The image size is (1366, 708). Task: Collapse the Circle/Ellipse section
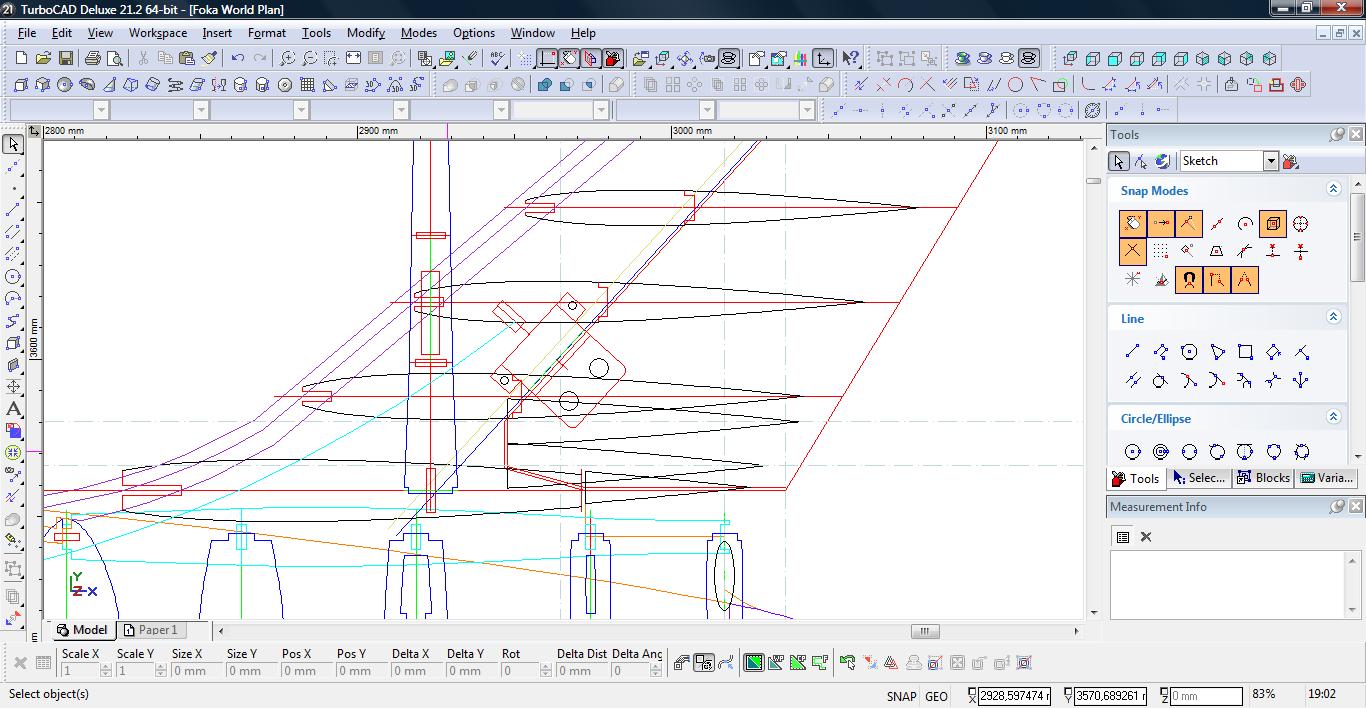(1333, 417)
